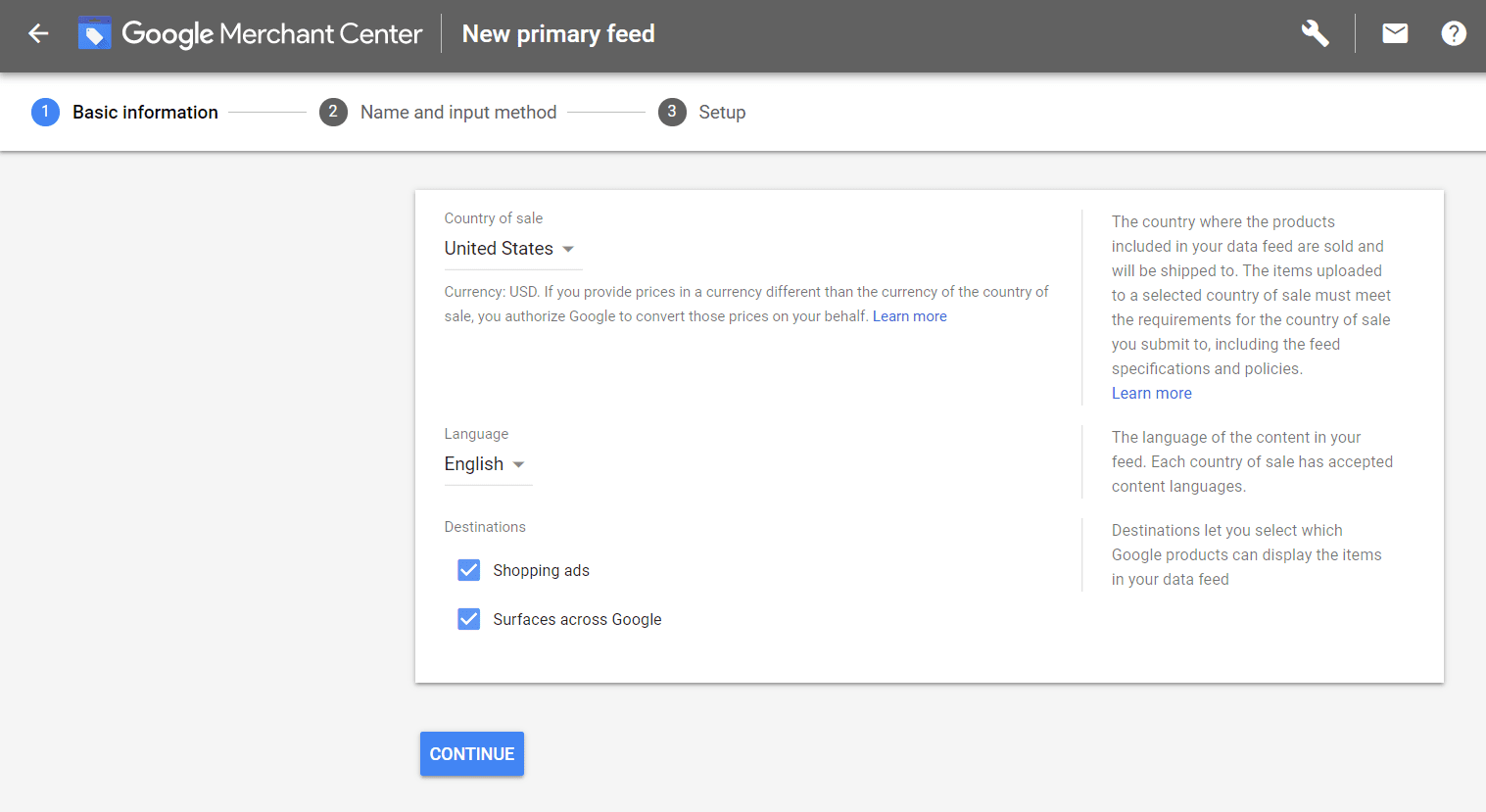
Task: Go back using the left arrow icon
Action: pos(38,34)
